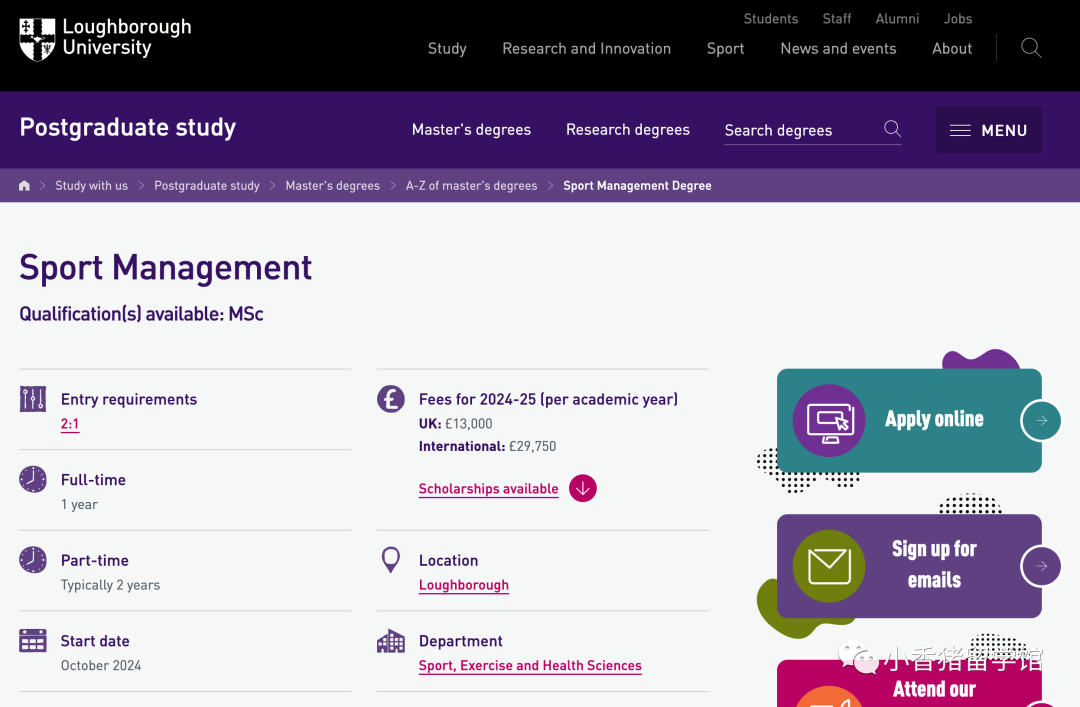Click the Scholarships down arrow circle
The width and height of the screenshot is (1080, 707).
click(x=583, y=489)
